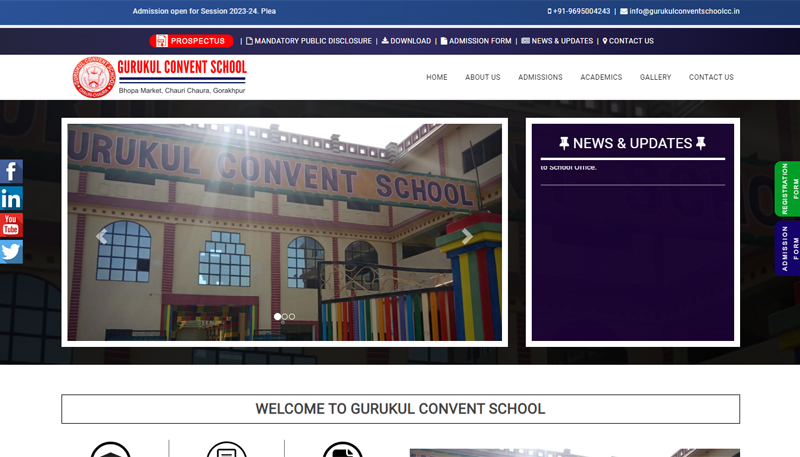Image resolution: width=800 pixels, height=457 pixels.
Task: Click the previous slide arrow
Action: coord(101,236)
